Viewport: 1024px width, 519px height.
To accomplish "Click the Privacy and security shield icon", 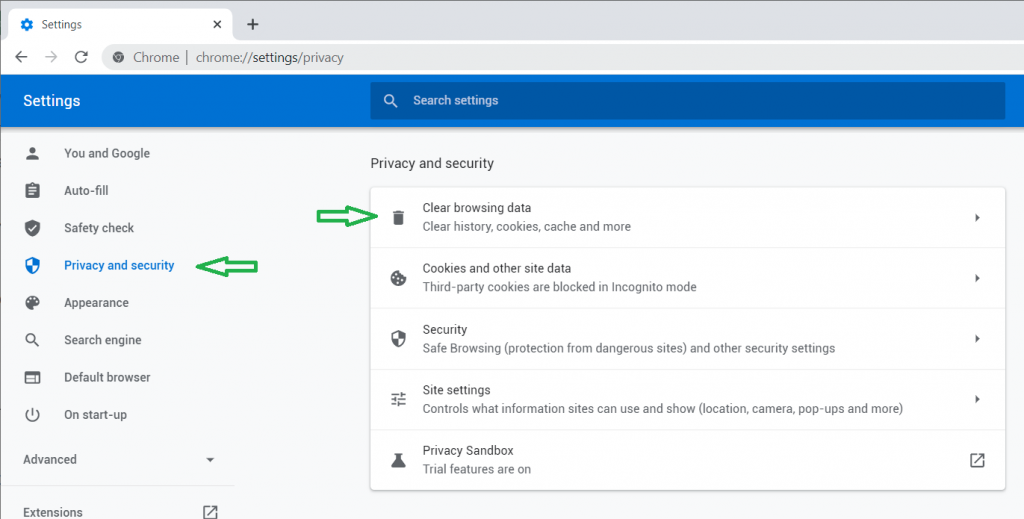I will 32,265.
